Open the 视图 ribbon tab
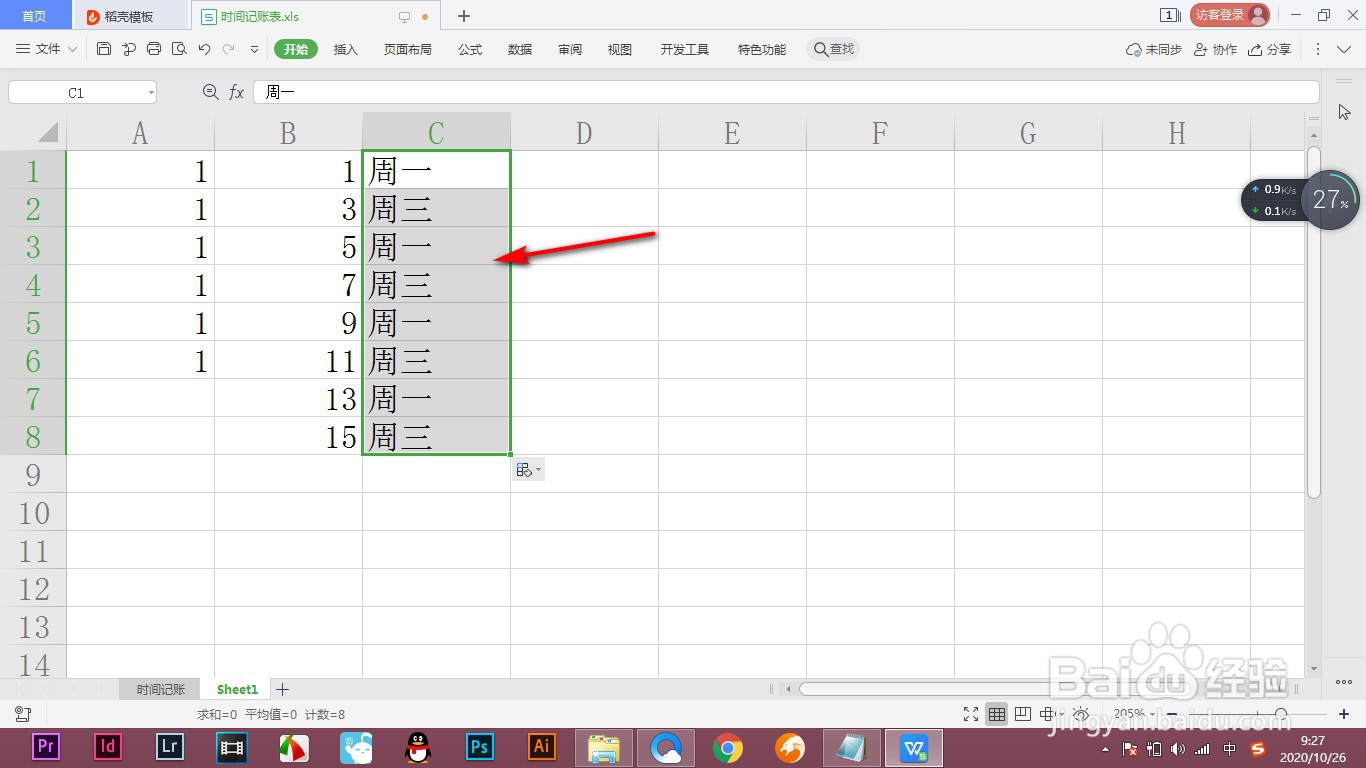 coord(620,49)
